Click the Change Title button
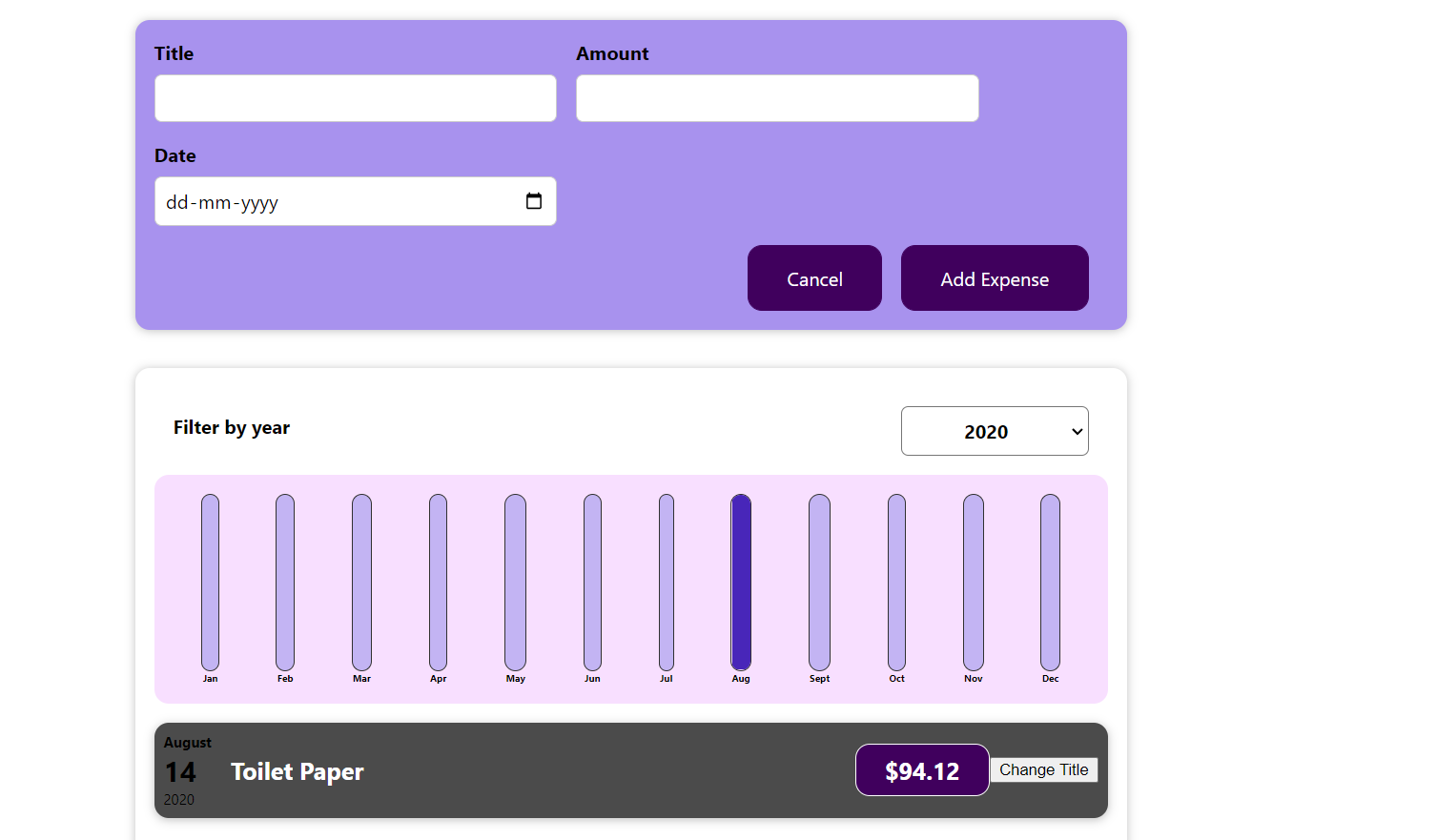1437x840 pixels. pos(1044,769)
